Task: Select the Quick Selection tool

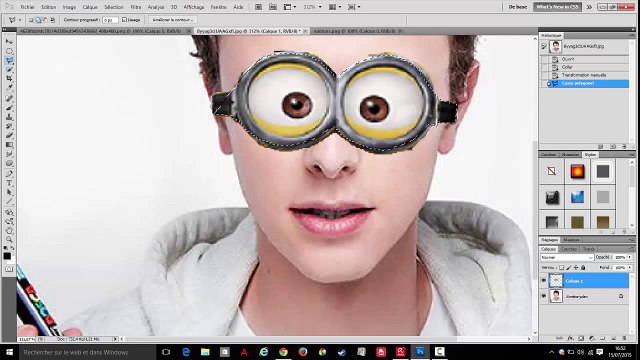Action: tap(9, 69)
